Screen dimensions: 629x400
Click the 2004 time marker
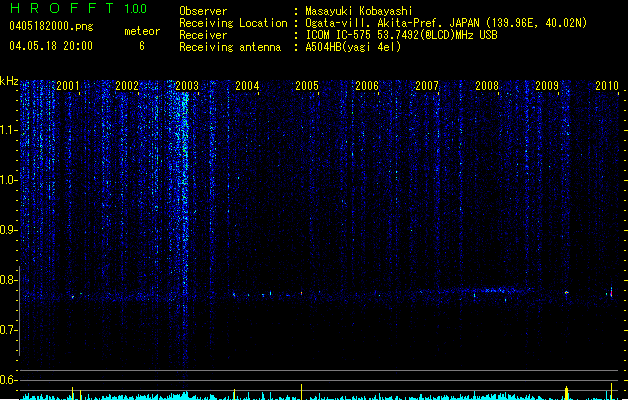pyautogui.click(x=247, y=85)
